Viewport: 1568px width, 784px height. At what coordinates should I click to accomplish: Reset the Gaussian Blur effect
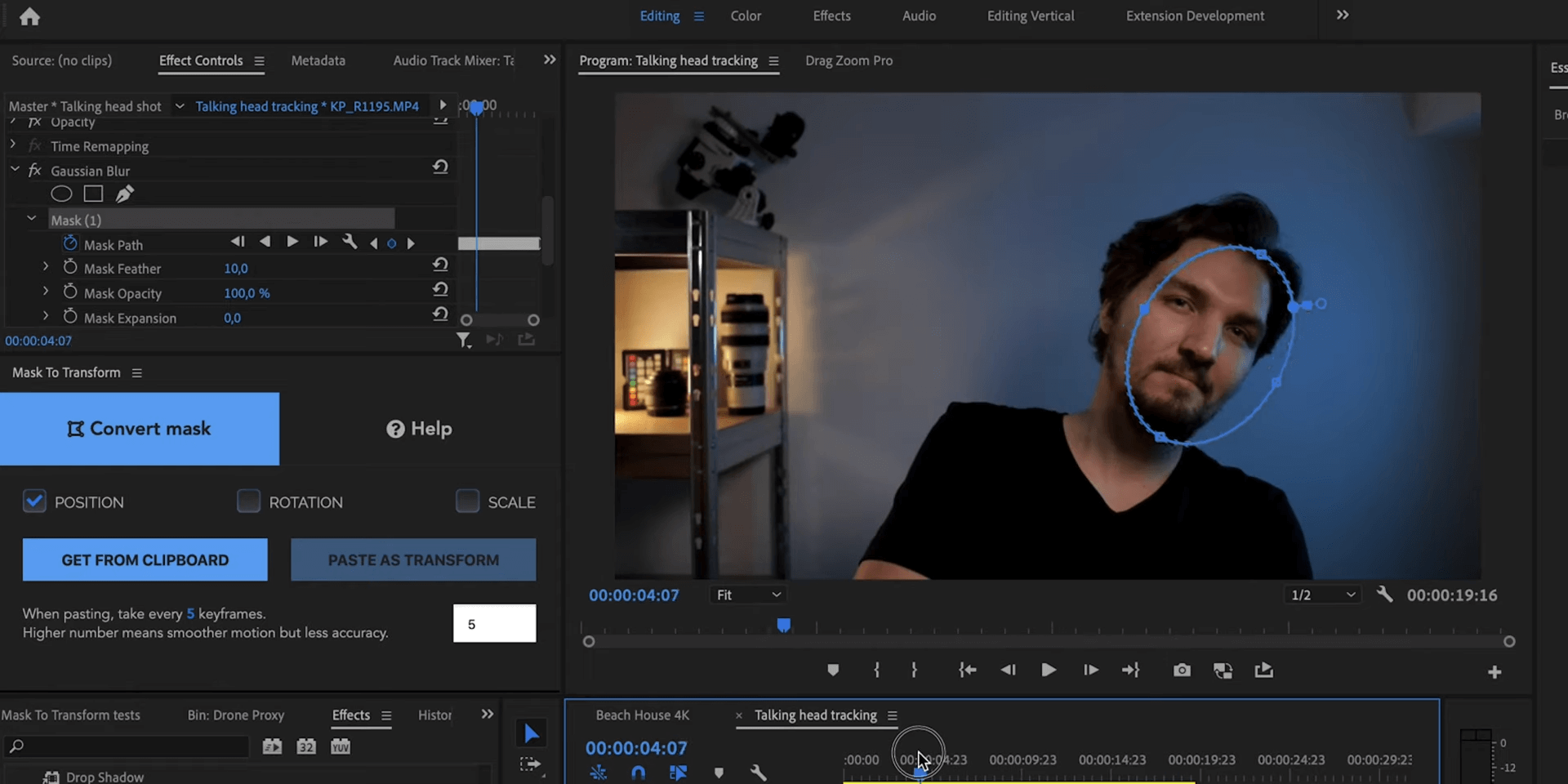[440, 167]
